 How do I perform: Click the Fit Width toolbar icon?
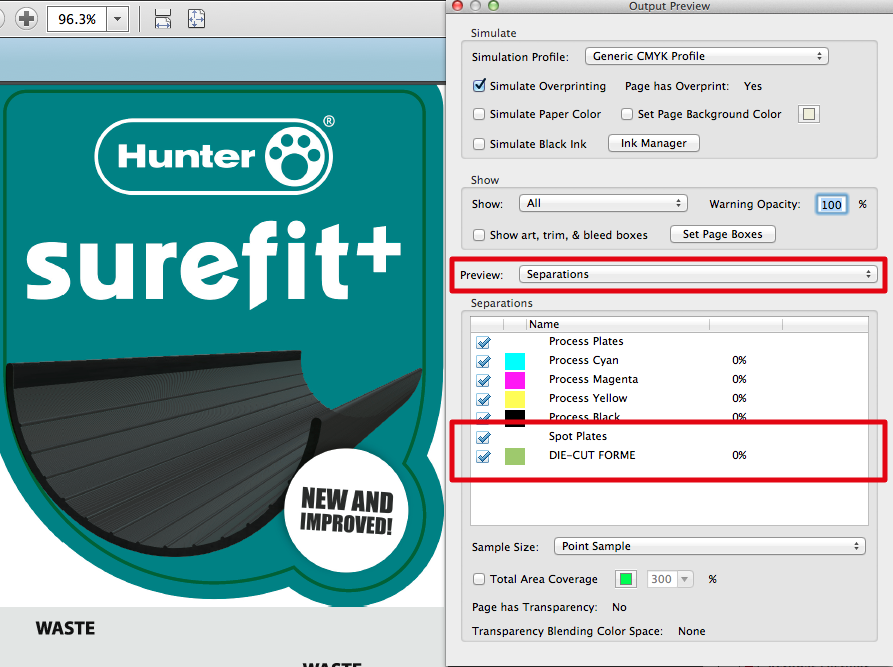pyautogui.click(x=162, y=18)
